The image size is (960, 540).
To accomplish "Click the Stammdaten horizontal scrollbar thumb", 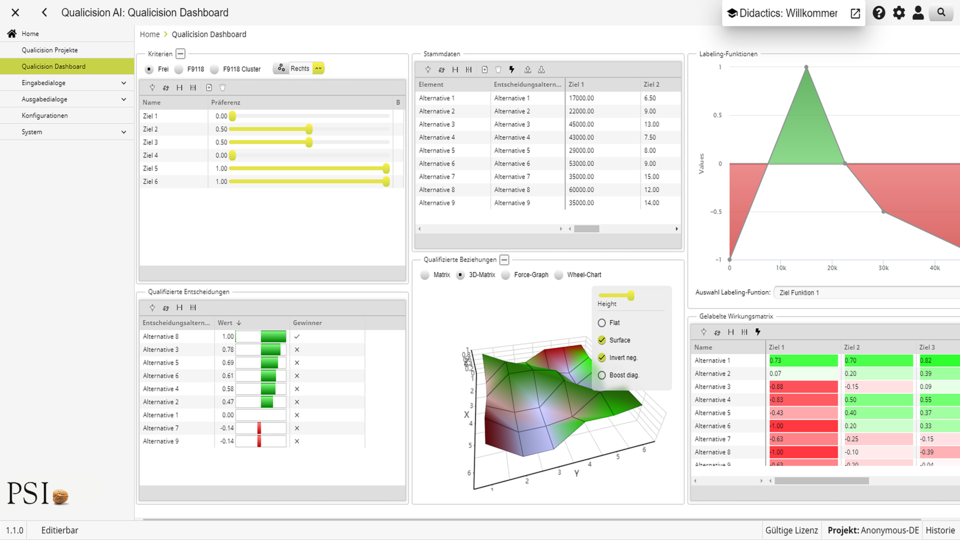I will (587, 229).
